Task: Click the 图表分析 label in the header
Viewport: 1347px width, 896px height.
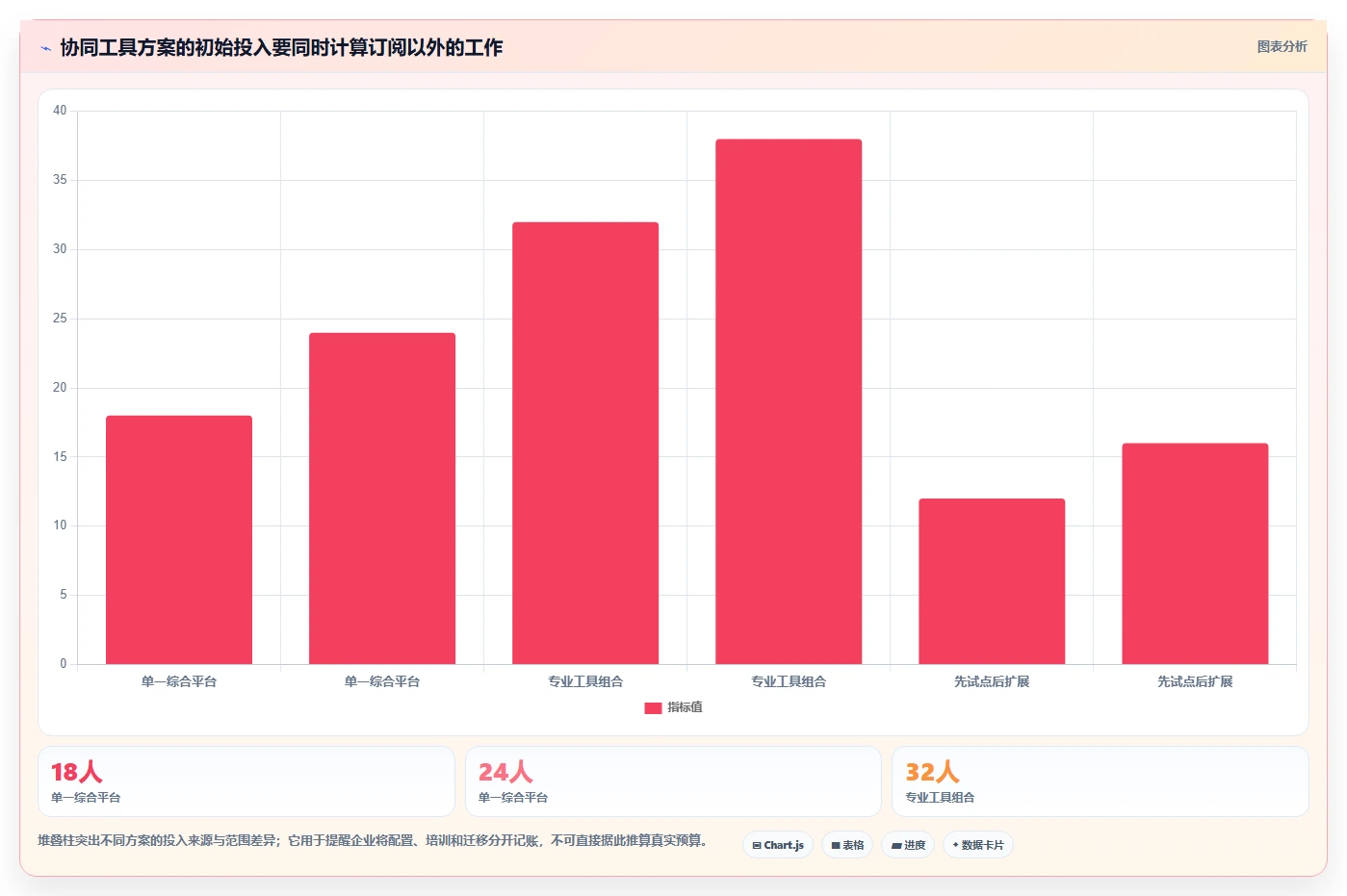Action: pos(1282,46)
